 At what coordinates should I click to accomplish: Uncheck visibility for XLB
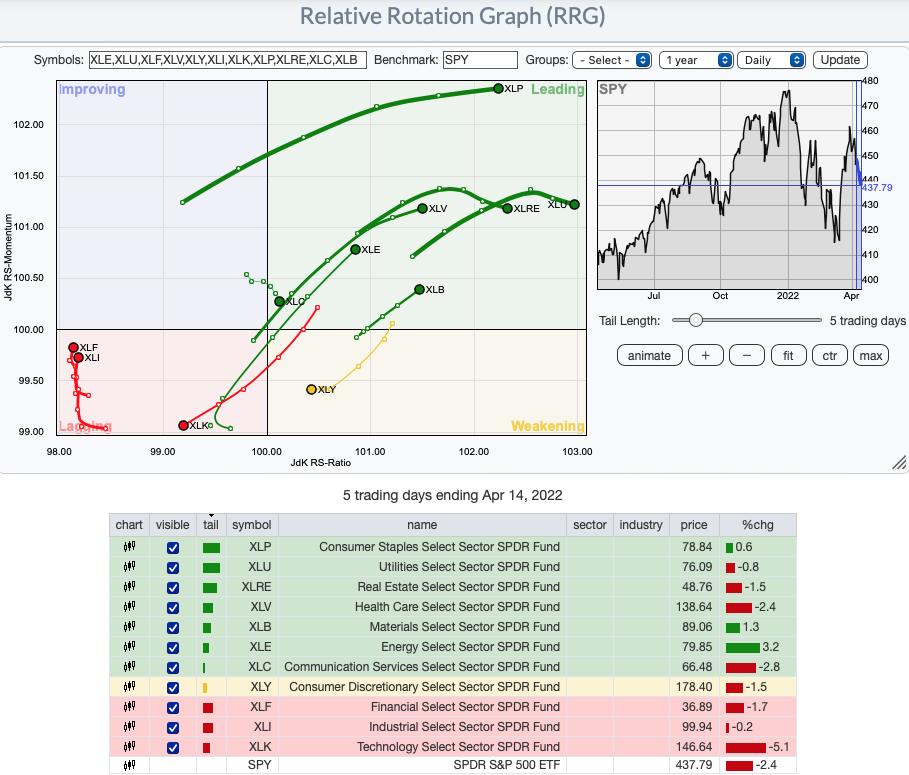(173, 628)
